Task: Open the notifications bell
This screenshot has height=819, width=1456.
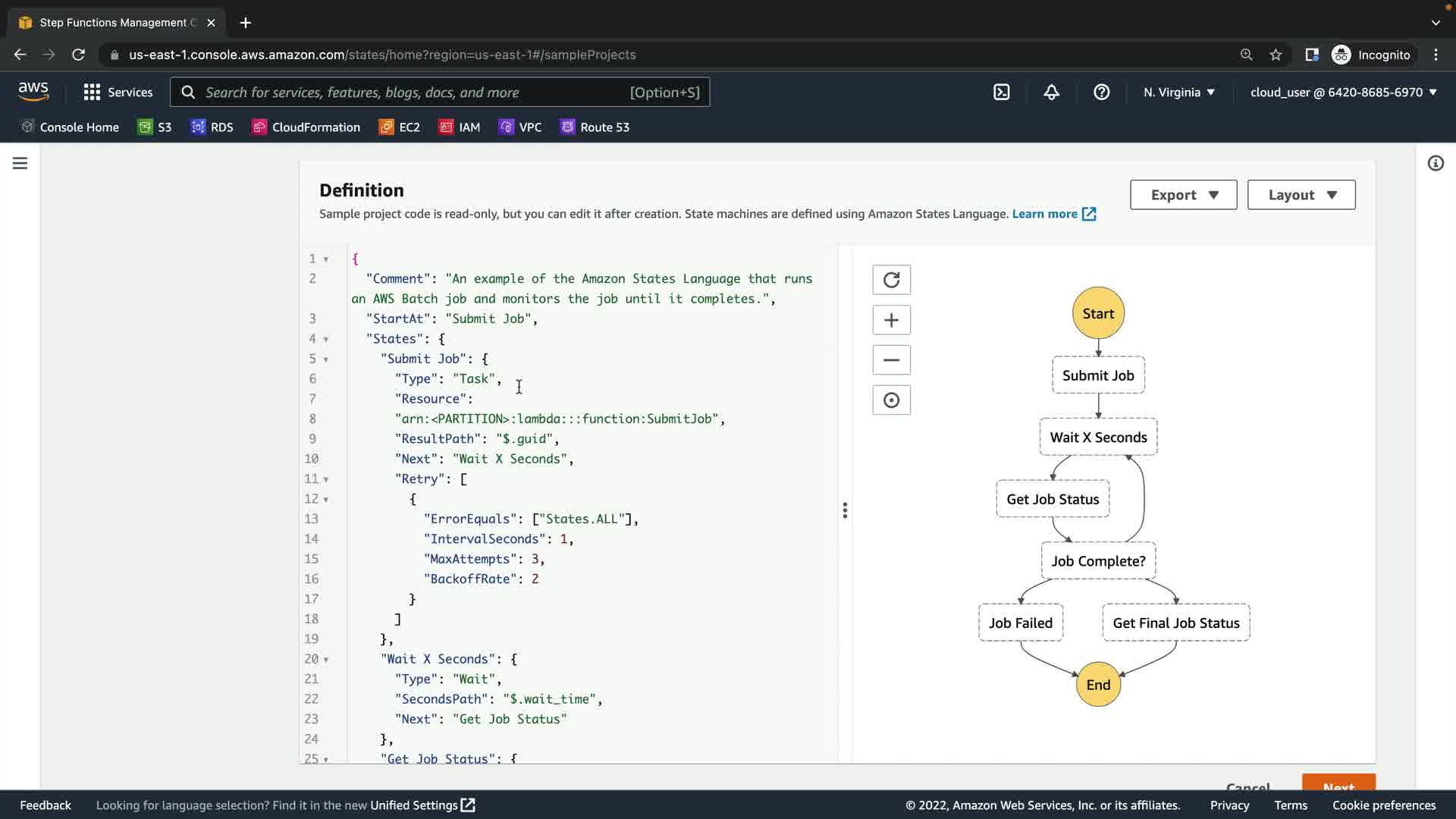Action: tap(1051, 93)
